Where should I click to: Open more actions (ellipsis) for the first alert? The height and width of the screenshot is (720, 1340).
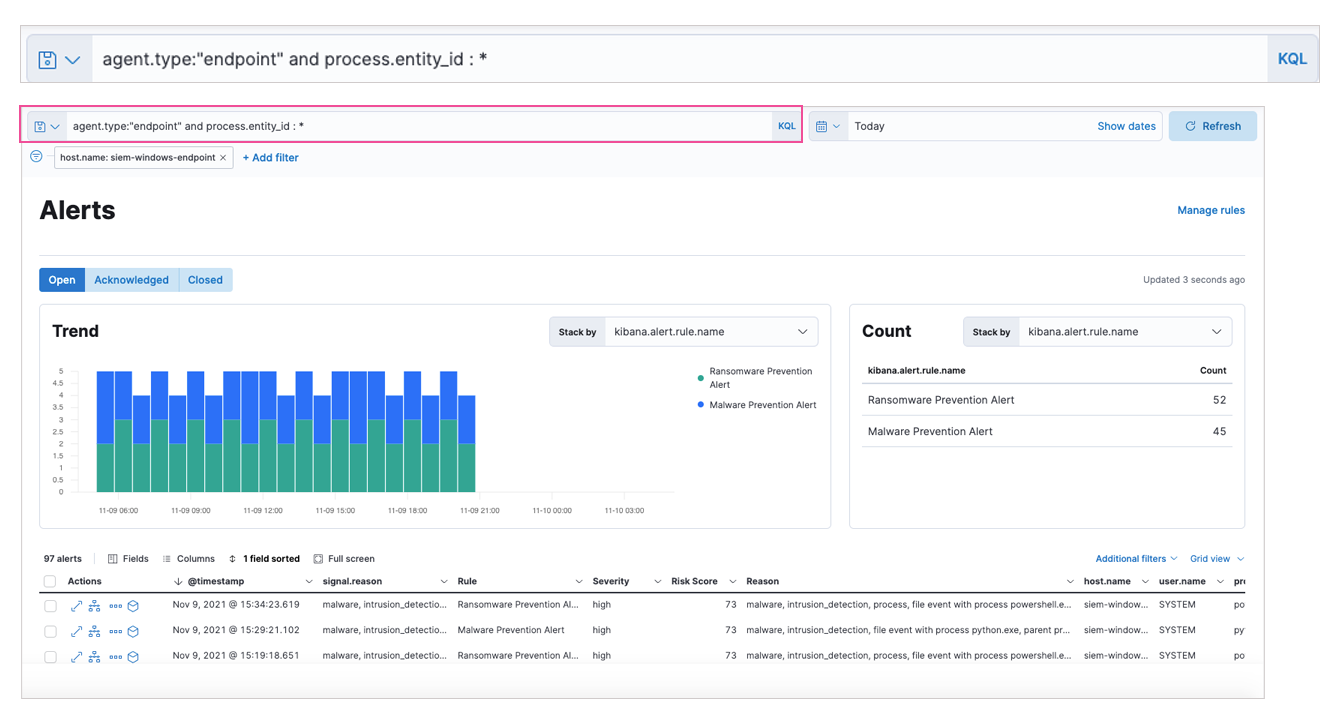click(x=116, y=605)
